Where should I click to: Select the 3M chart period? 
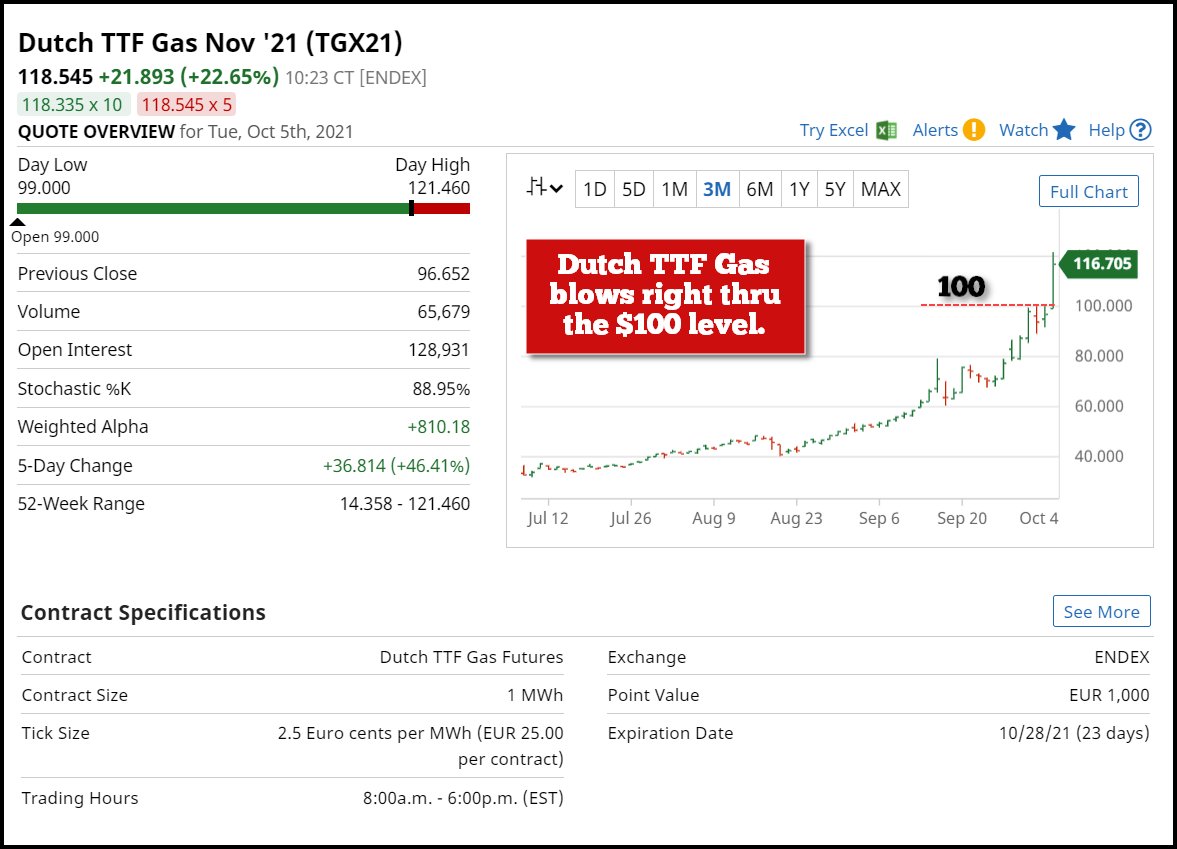(716, 189)
